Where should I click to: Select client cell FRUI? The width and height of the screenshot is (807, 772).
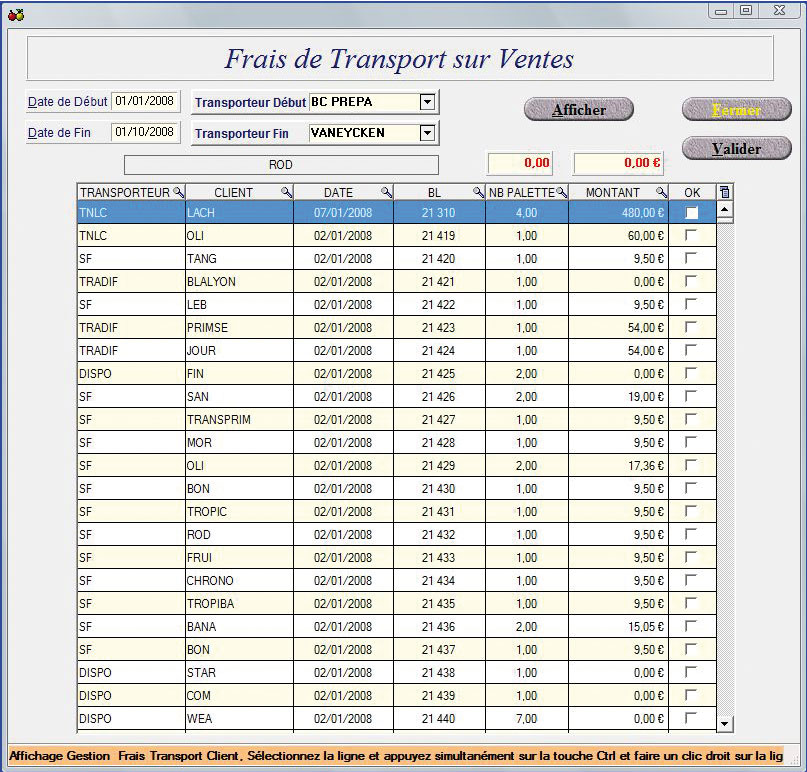(239, 557)
